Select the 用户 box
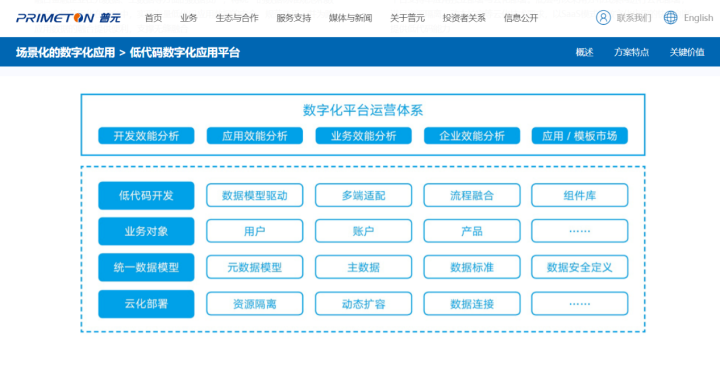Viewport: 720px width, 385px height. tap(254, 231)
